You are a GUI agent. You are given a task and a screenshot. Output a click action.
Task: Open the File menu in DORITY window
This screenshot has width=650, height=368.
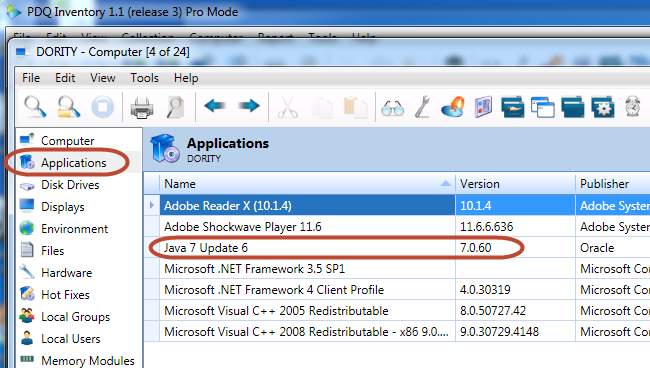pyautogui.click(x=31, y=78)
